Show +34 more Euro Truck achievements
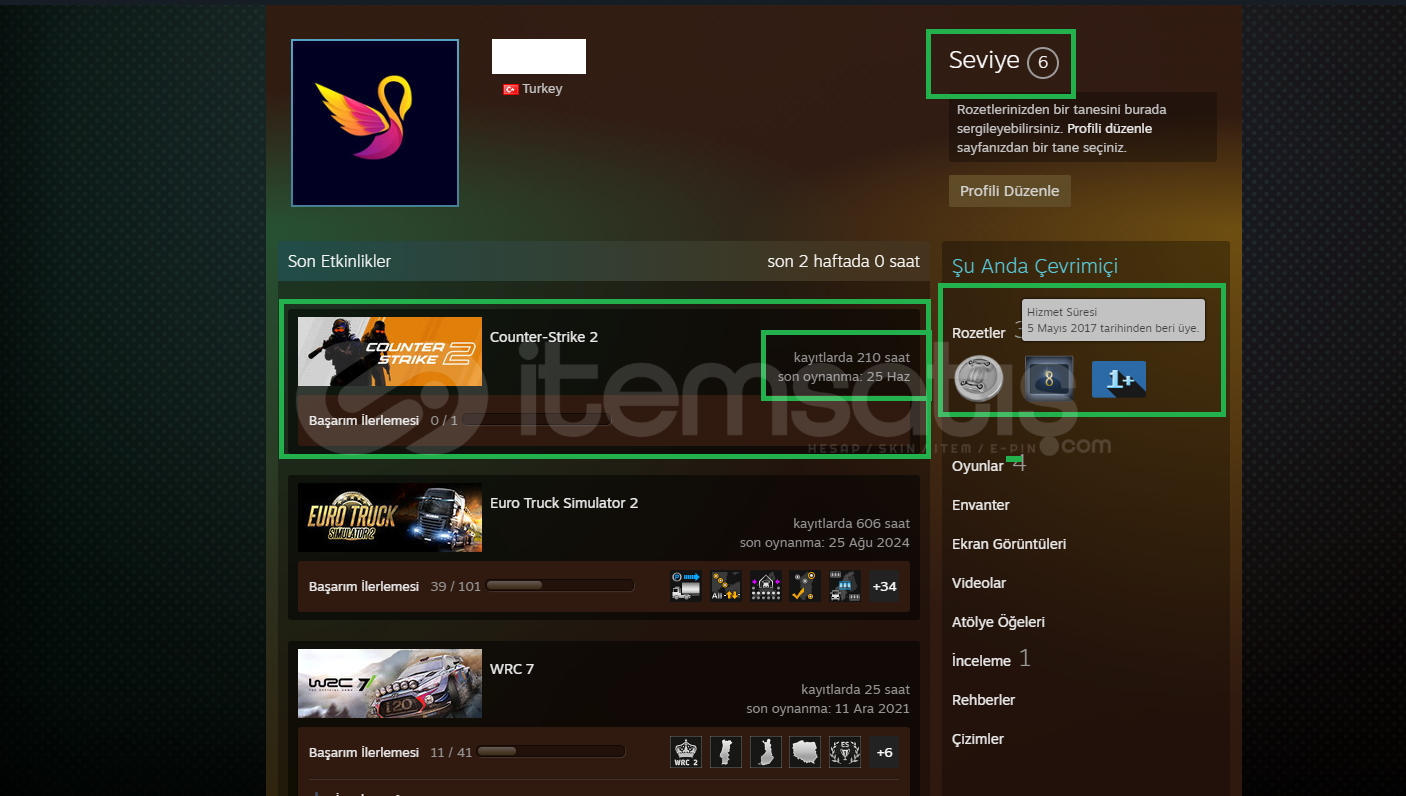This screenshot has height=796, width=1406. coord(884,586)
